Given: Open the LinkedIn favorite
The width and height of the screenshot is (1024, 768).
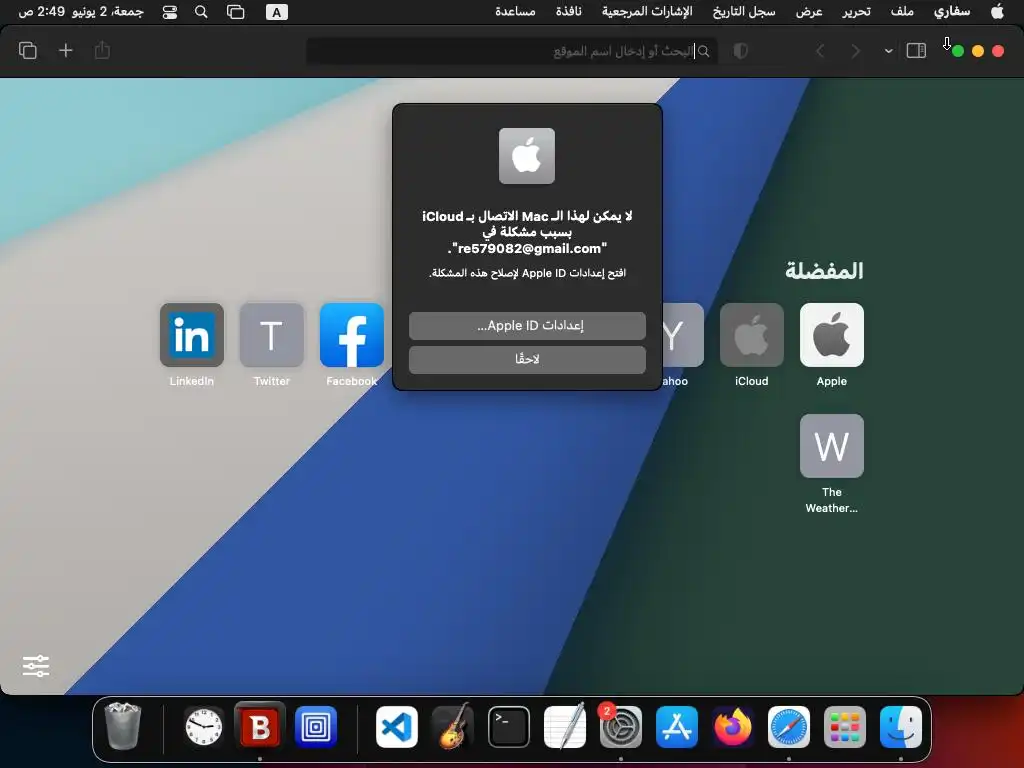Looking at the screenshot, I should 191,335.
